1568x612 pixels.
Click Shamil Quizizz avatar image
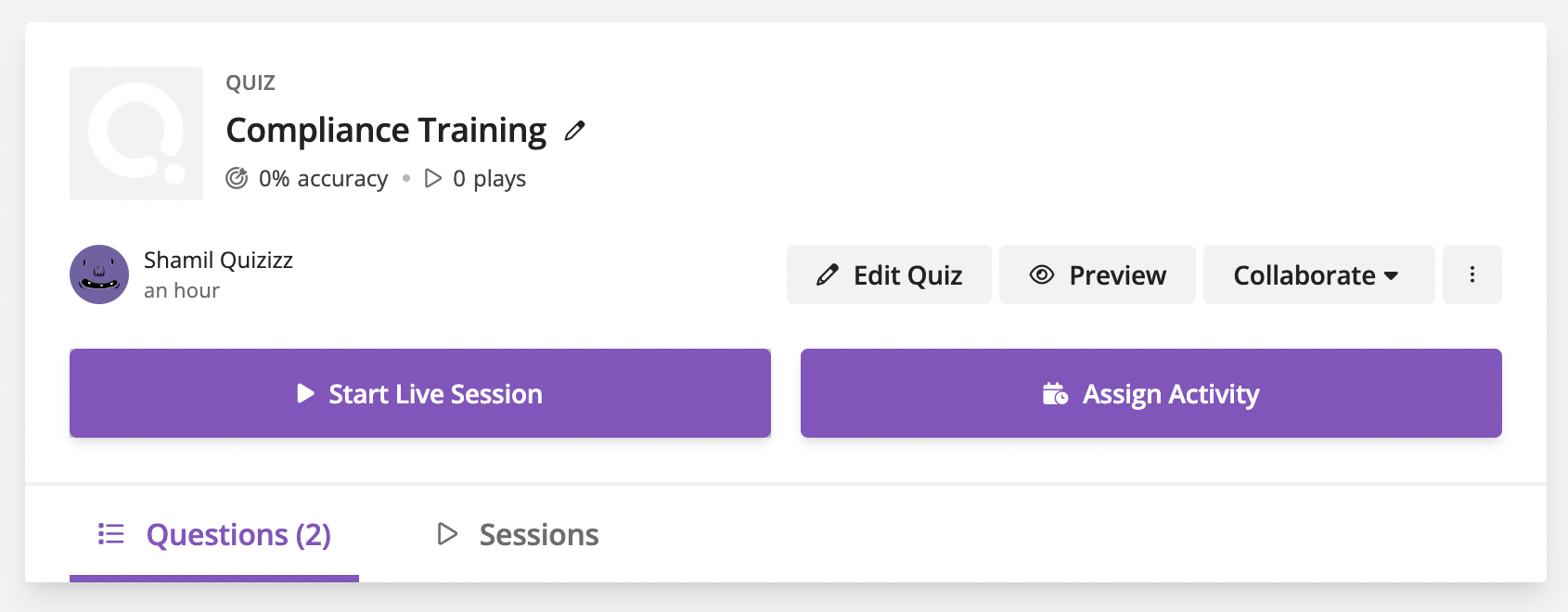pyautogui.click(x=99, y=274)
